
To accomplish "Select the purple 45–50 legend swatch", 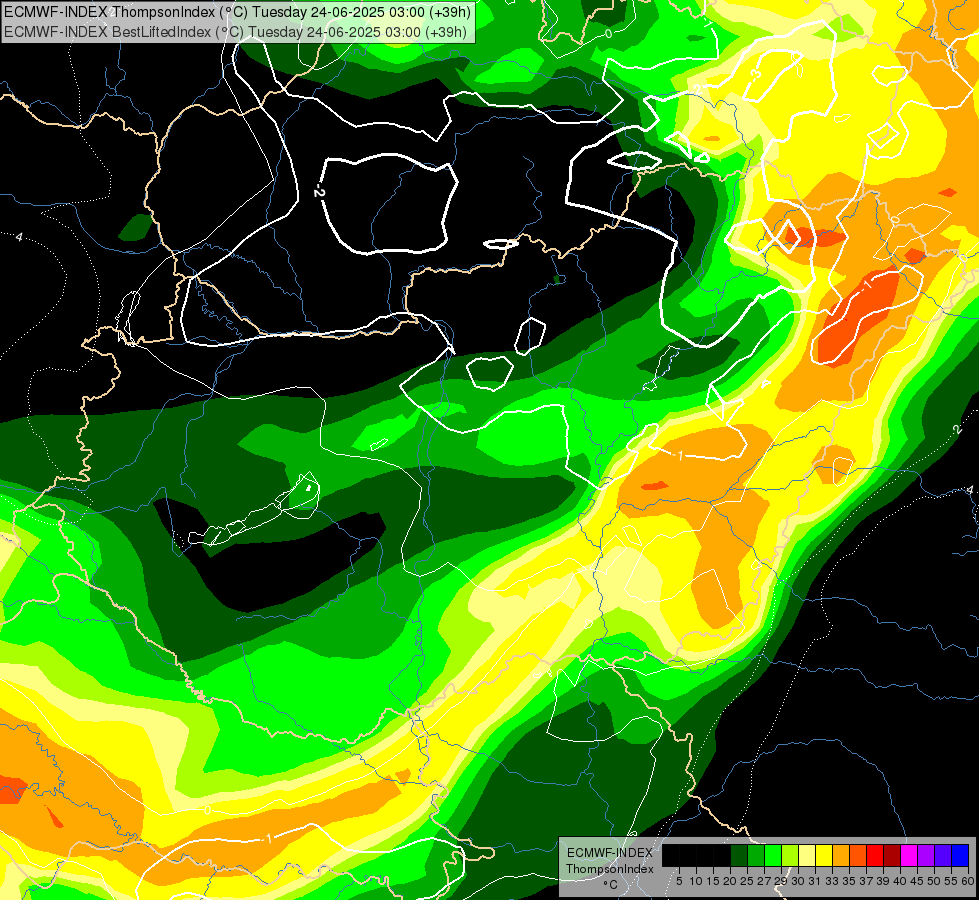I will pos(927,855).
